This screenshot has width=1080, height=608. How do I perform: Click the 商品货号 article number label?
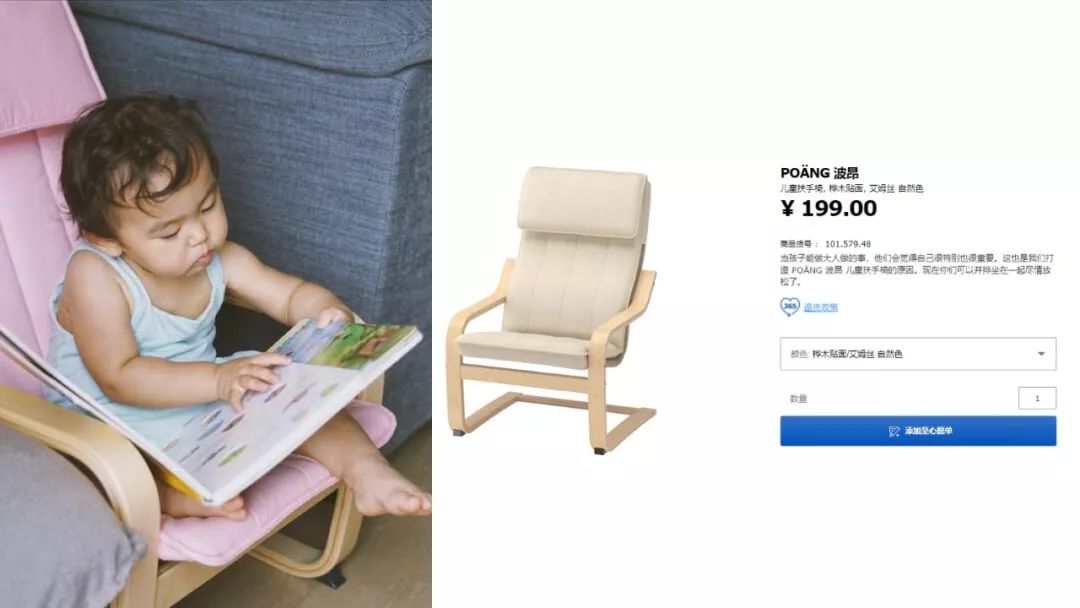coord(798,244)
